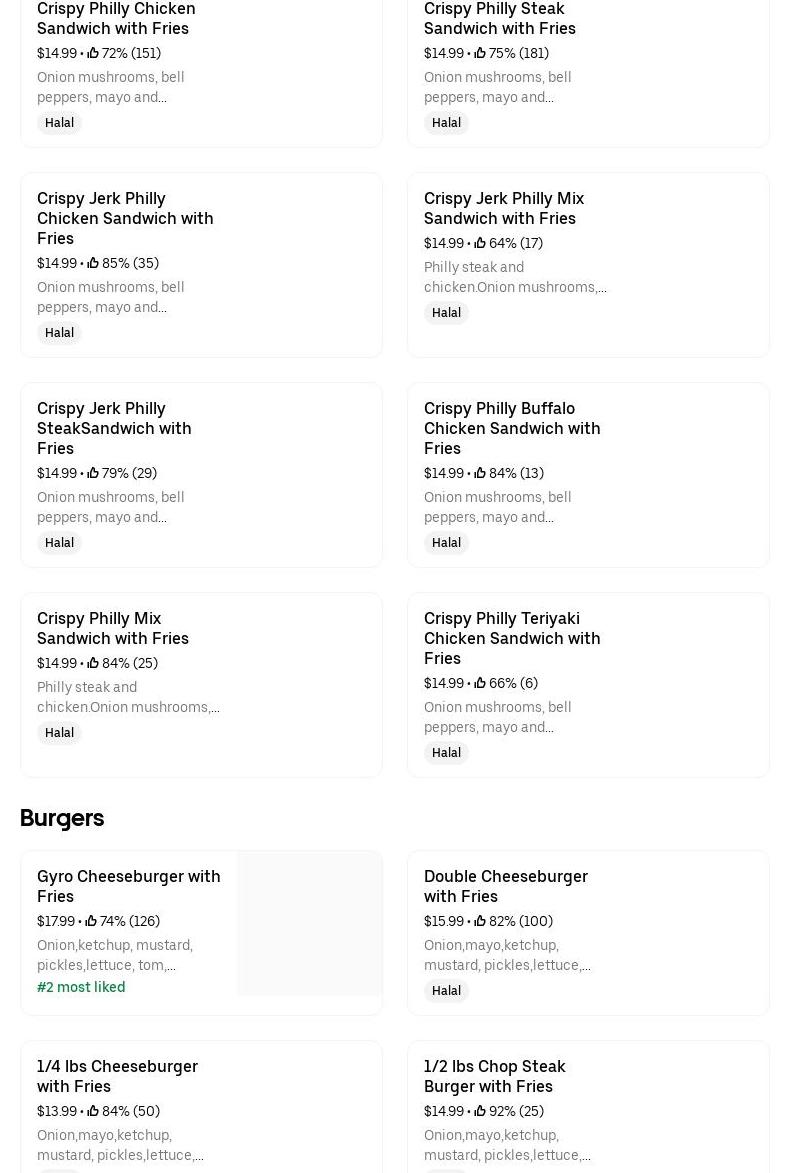The height and width of the screenshot is (1173, 804).
Task: Open Crispy Jerk Philly SteakSandwich with Fries
Action: click(x=114, y=428)
